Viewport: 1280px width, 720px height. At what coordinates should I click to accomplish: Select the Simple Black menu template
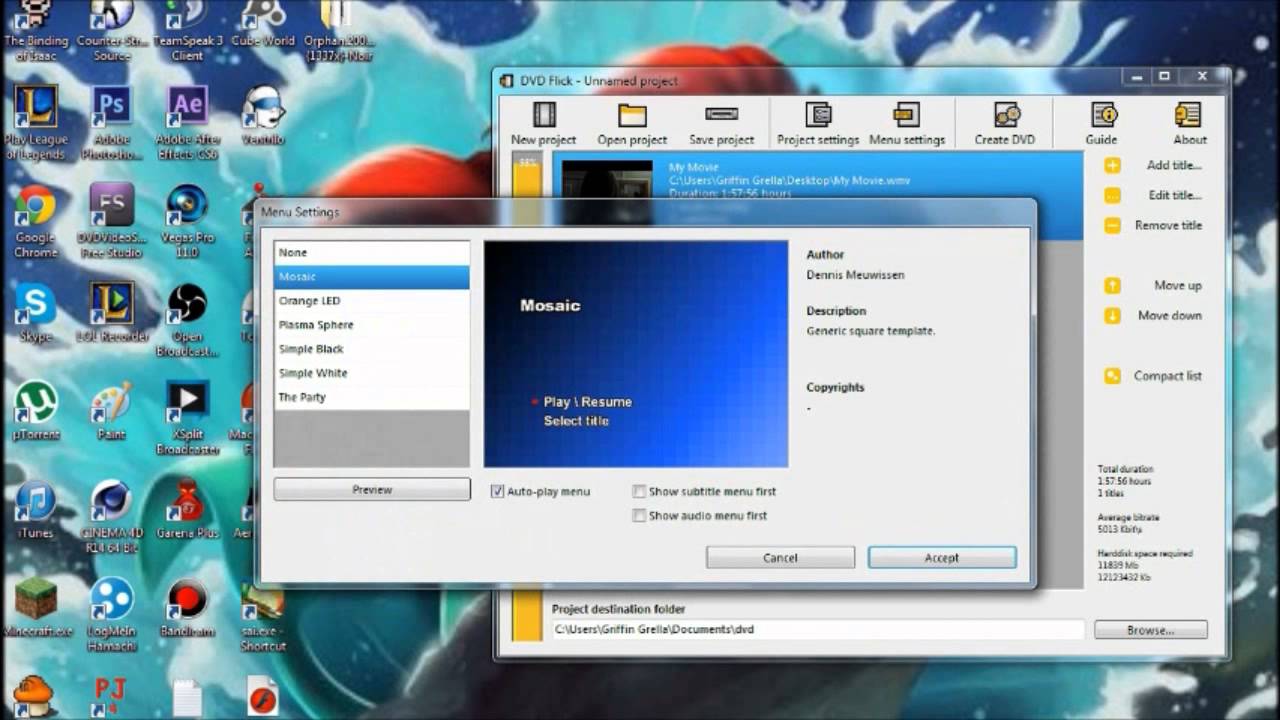click(x=371, y=349)
